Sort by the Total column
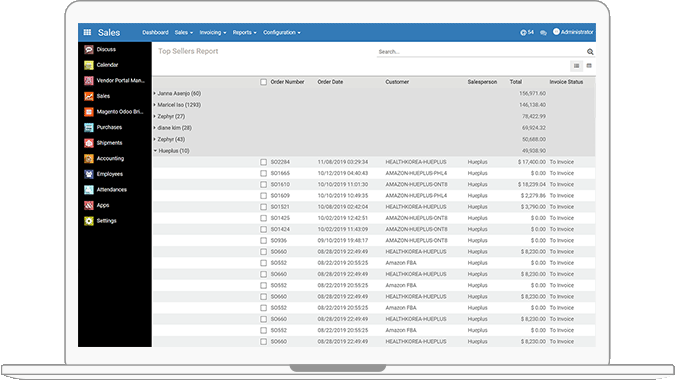The image size is (675, 380). [x=516, y=82]
